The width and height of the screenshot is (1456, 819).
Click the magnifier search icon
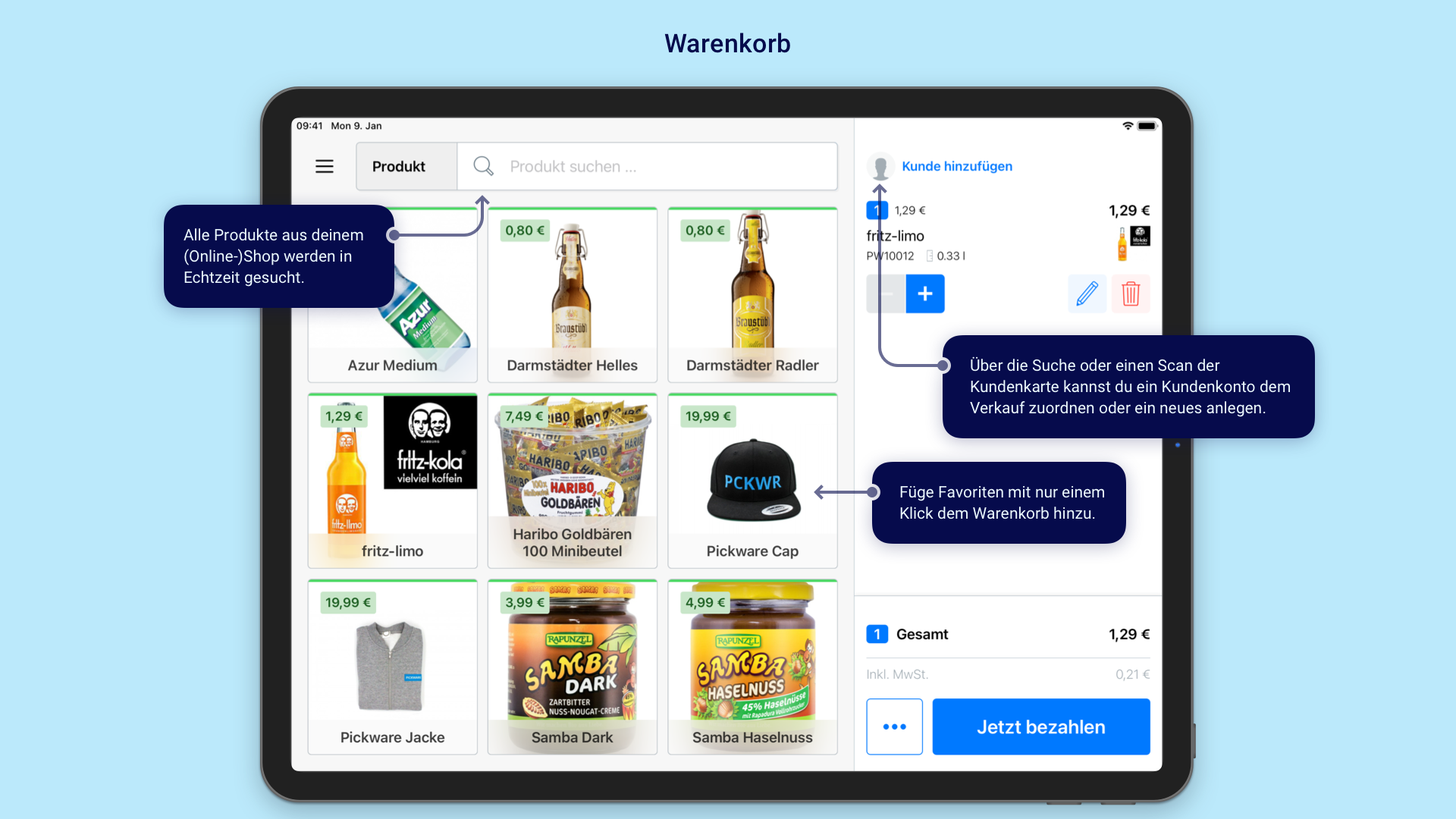483,166
